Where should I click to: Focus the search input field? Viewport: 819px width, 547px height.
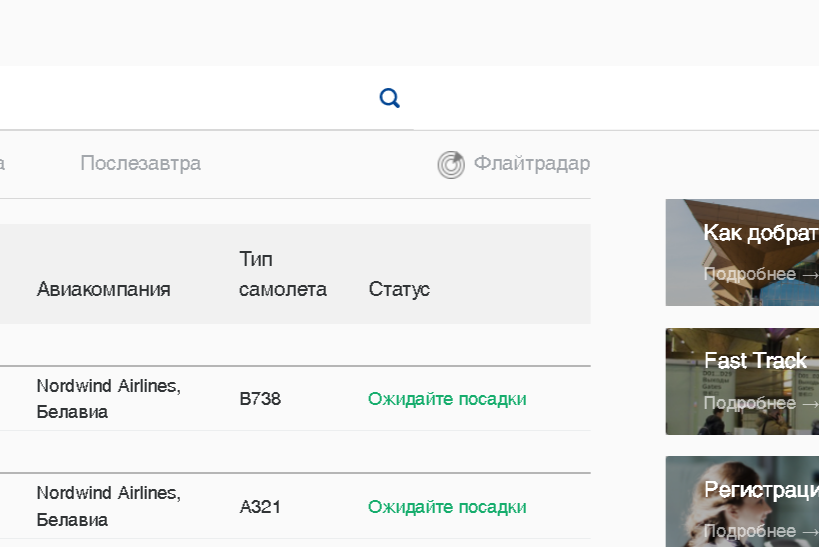coord(180,98)
